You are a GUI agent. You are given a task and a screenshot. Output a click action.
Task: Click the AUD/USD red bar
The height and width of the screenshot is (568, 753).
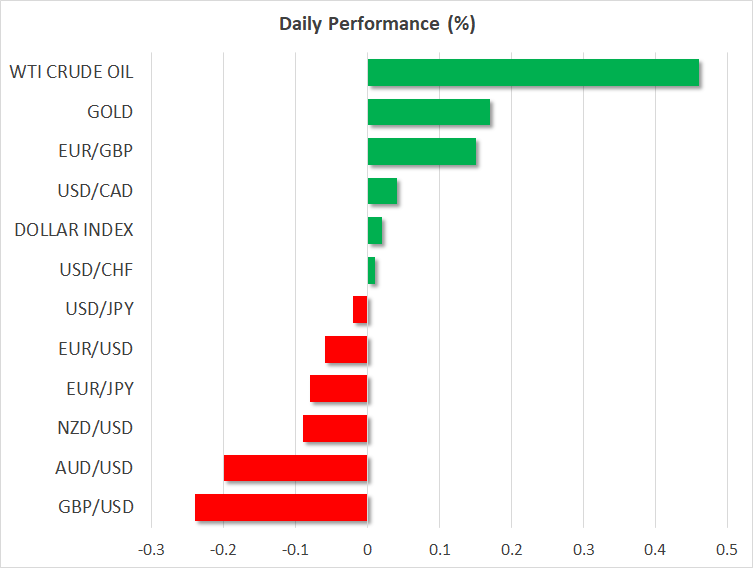[296, 468]
